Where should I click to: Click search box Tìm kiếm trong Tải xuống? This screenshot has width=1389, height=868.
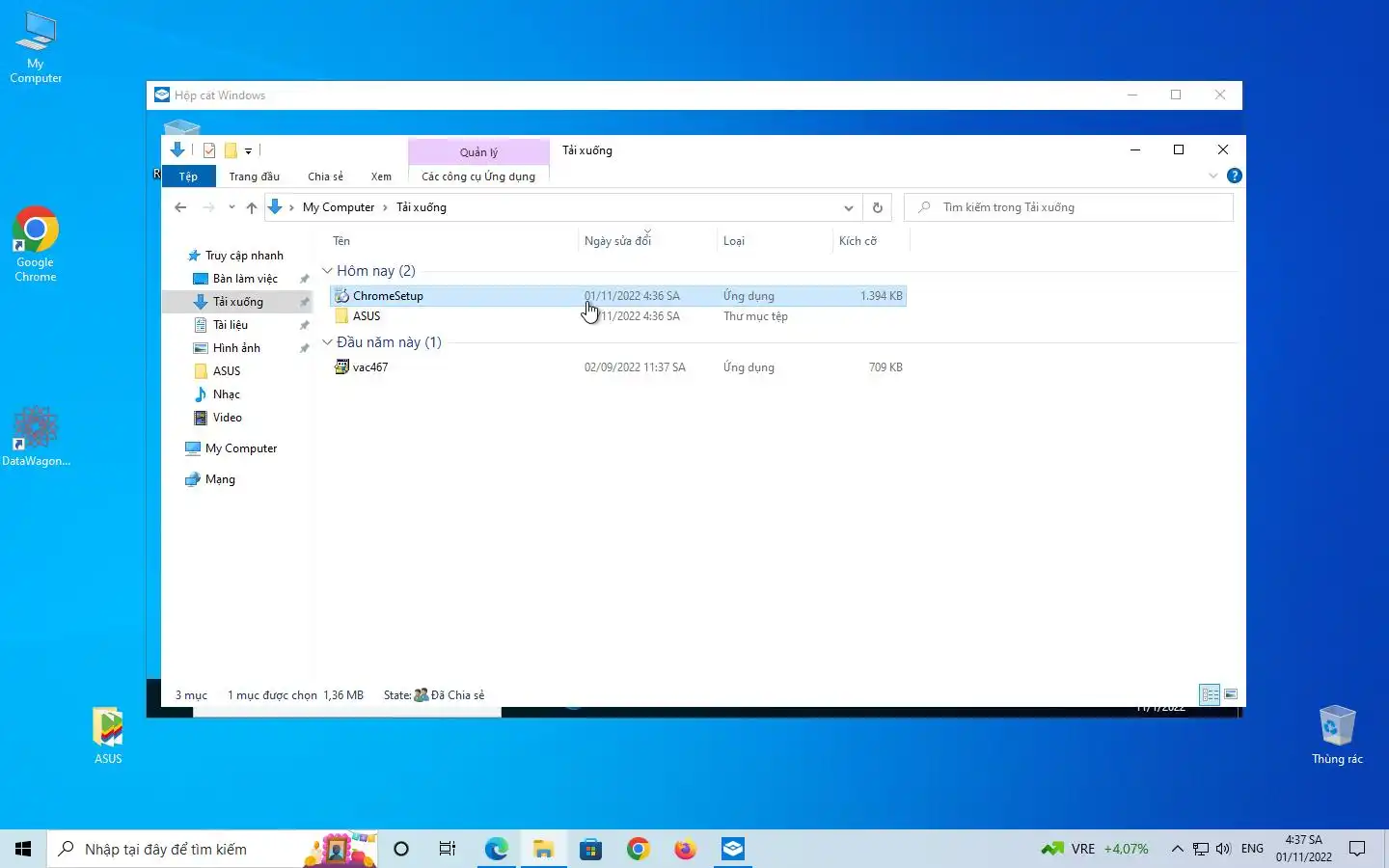pos(1069,207)
